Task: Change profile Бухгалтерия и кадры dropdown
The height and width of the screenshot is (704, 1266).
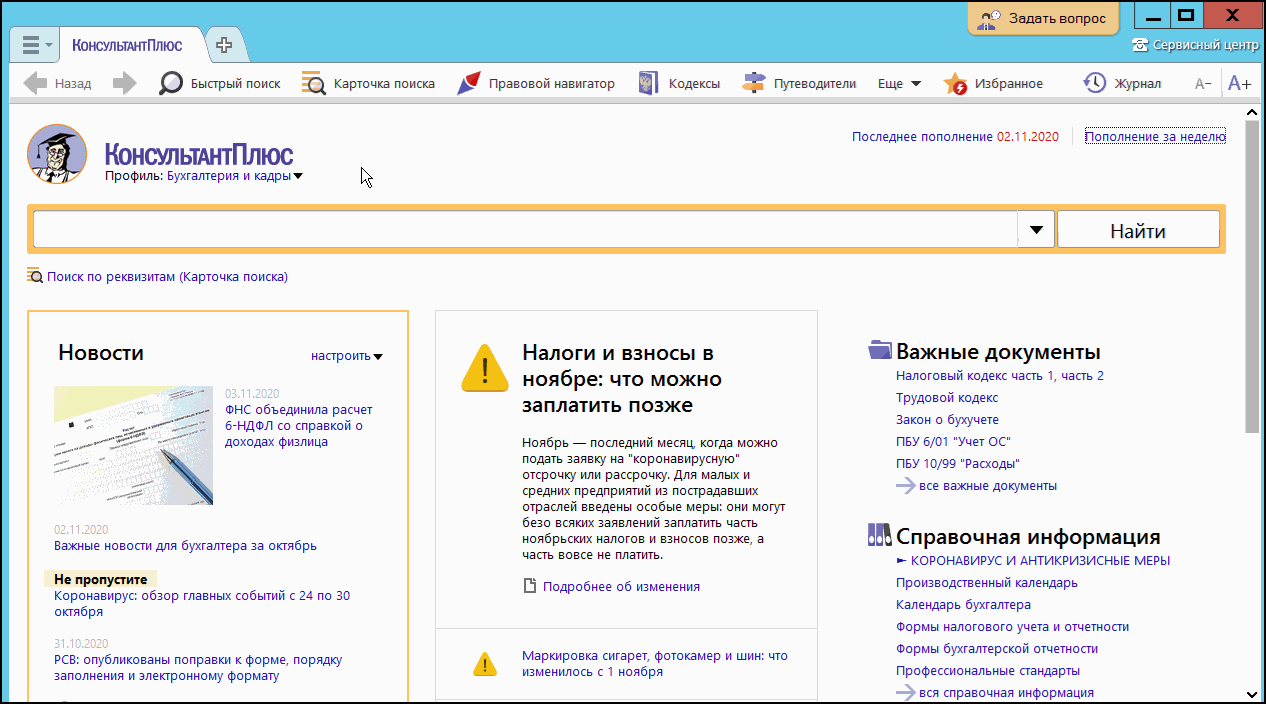Action: (x=235, y=176)
